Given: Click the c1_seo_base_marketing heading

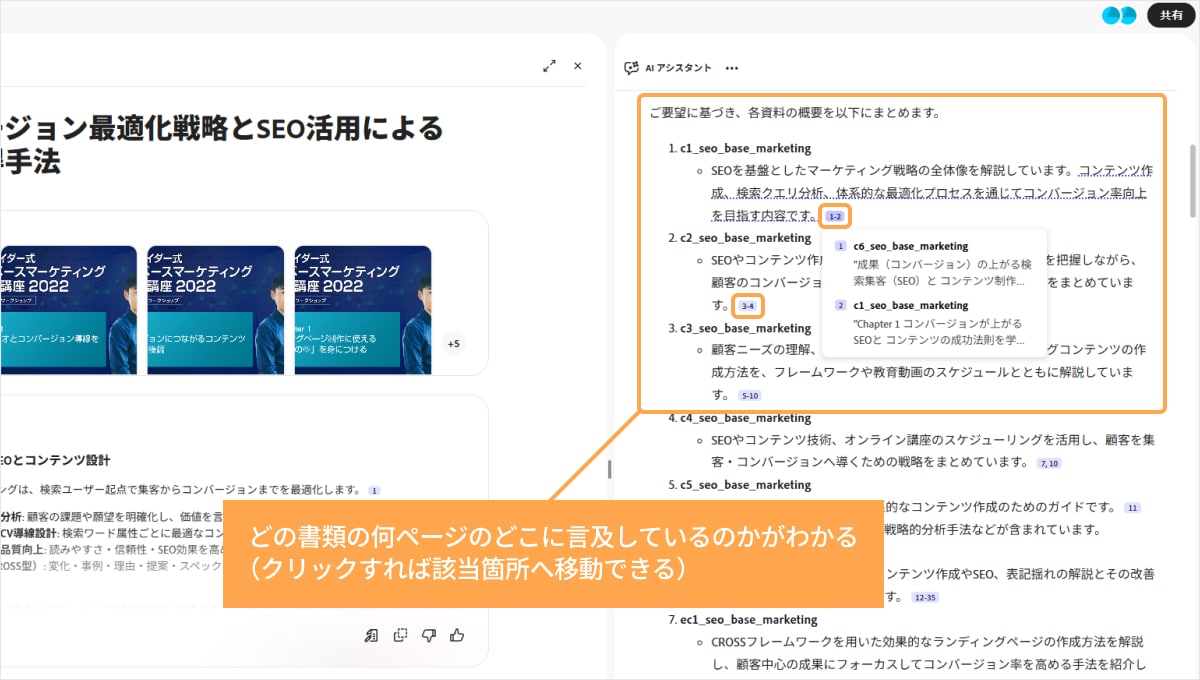Looking at the screenshot, I should 745,148.
